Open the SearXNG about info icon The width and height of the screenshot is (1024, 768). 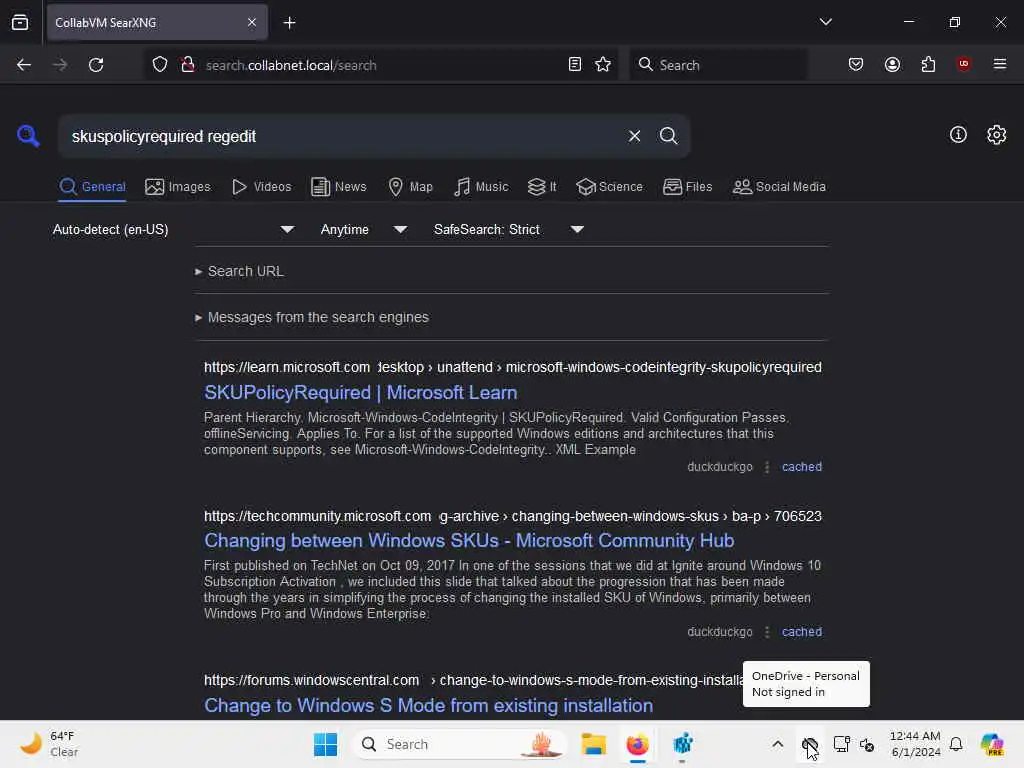pos(958,135)
